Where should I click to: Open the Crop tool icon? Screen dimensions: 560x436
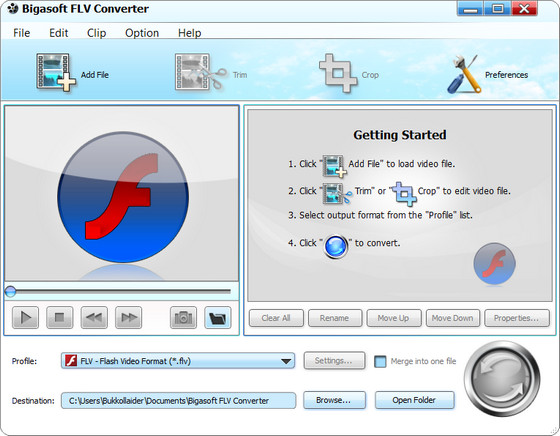coord(338,73)
